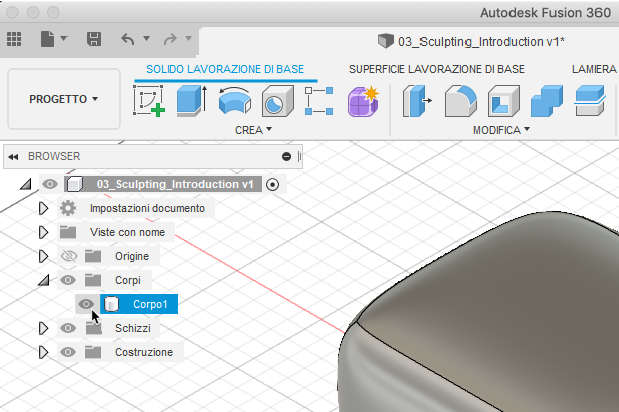Select the Fillet tool
This screenshot has height=412, width=619.
click(x=461, y=101)
